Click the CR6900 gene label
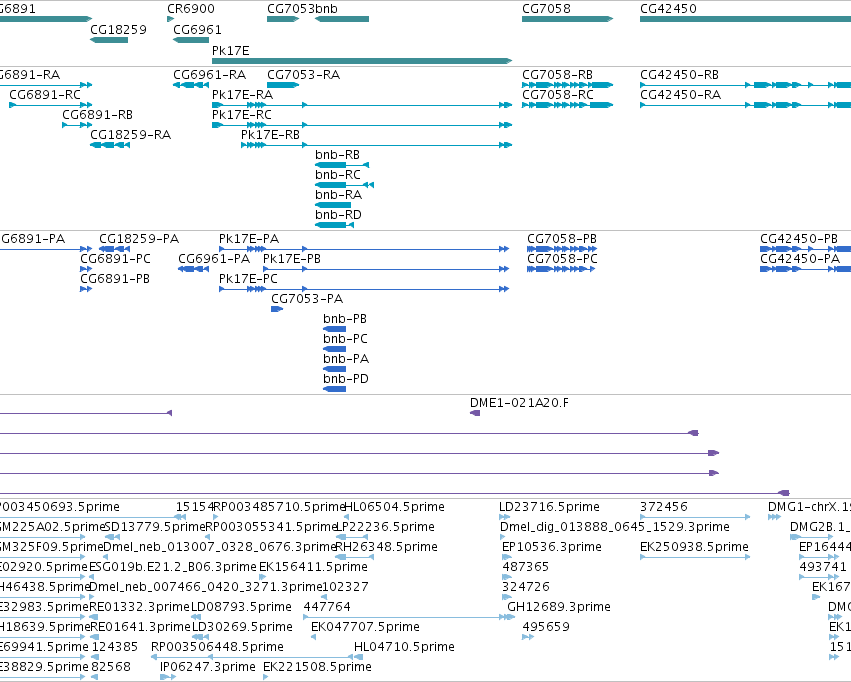The width and height of the screenshot is (851, 682). [190, 9]
